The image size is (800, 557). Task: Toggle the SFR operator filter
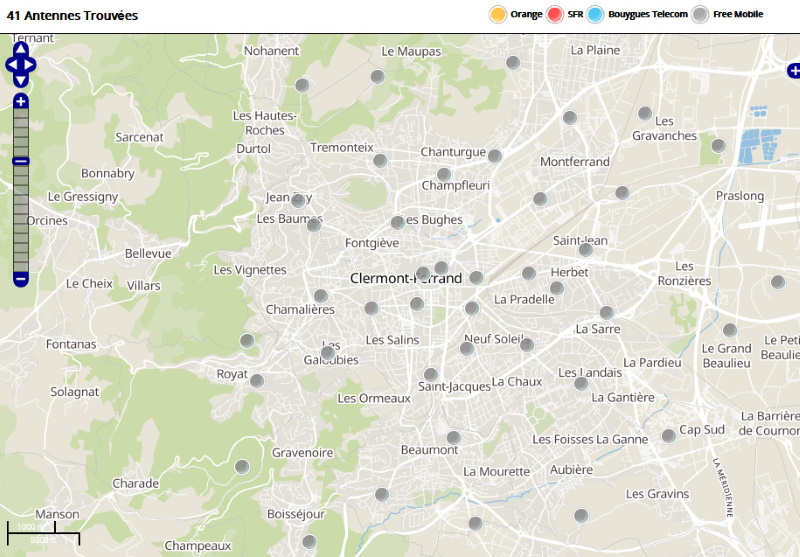(x=555, y=14)
